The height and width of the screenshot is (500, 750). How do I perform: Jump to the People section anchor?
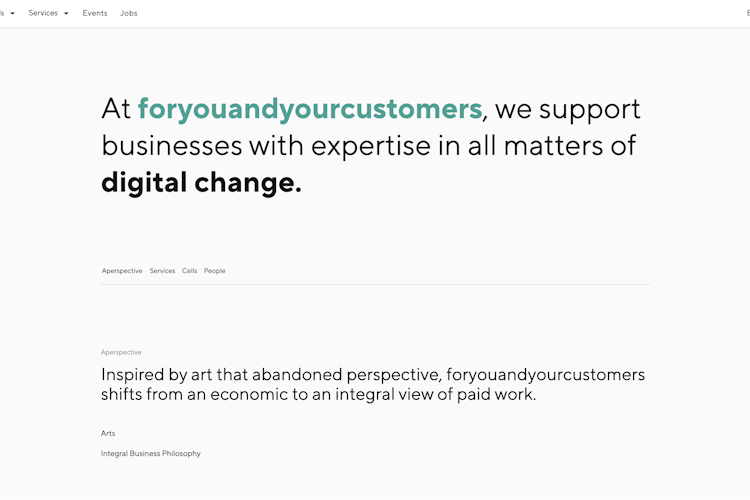click(214, 271)
